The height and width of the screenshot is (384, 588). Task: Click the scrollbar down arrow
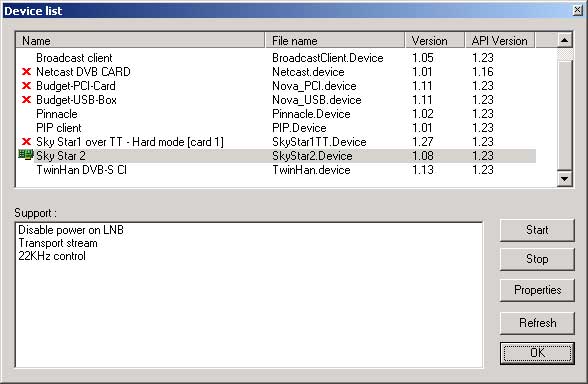pyautogui.click(x=565, y=179)
